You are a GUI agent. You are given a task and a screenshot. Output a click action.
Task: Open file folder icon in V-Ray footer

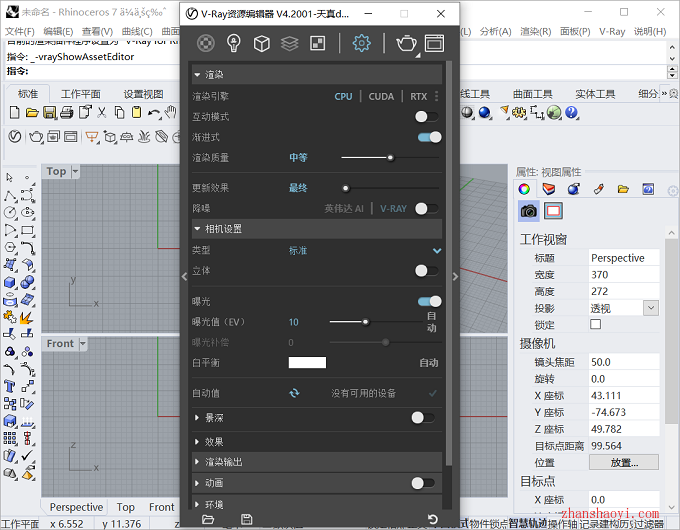[x=208, y=519]
